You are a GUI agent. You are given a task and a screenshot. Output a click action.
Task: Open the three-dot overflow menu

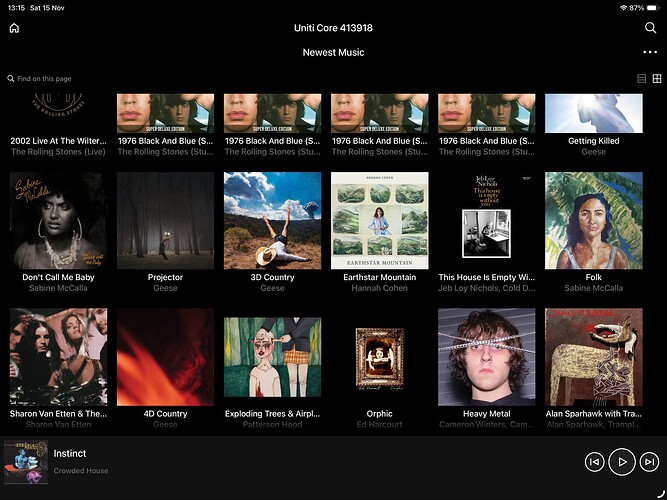(x=651, y=51)
